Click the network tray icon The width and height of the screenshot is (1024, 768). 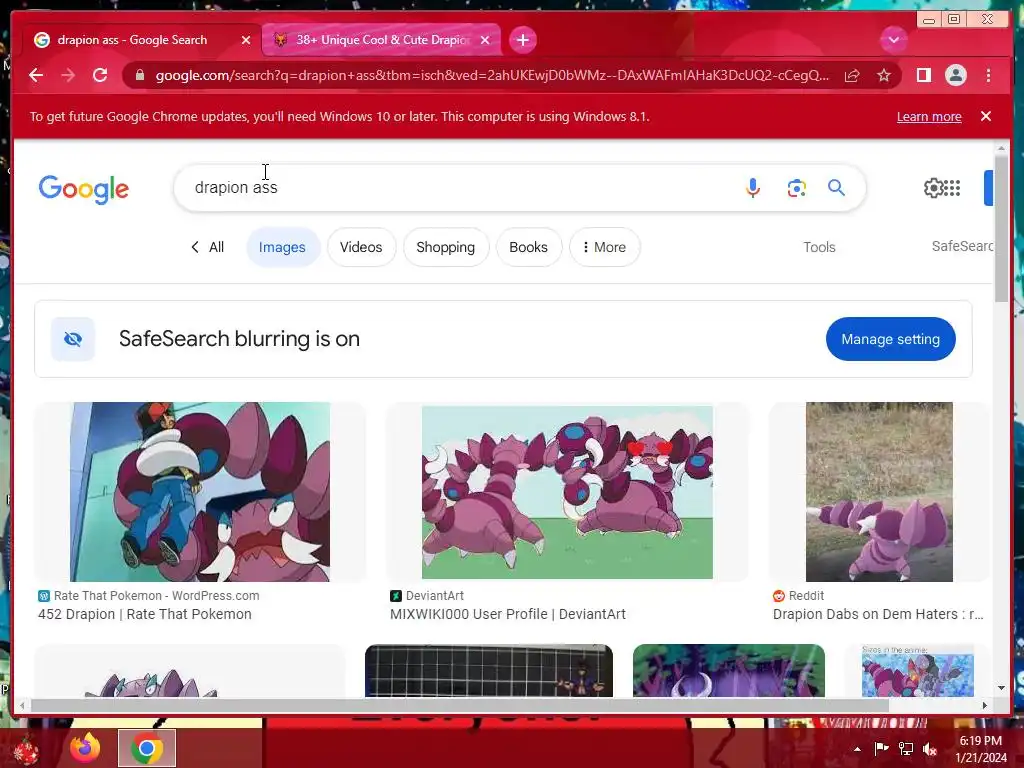[x=906, y=749]
